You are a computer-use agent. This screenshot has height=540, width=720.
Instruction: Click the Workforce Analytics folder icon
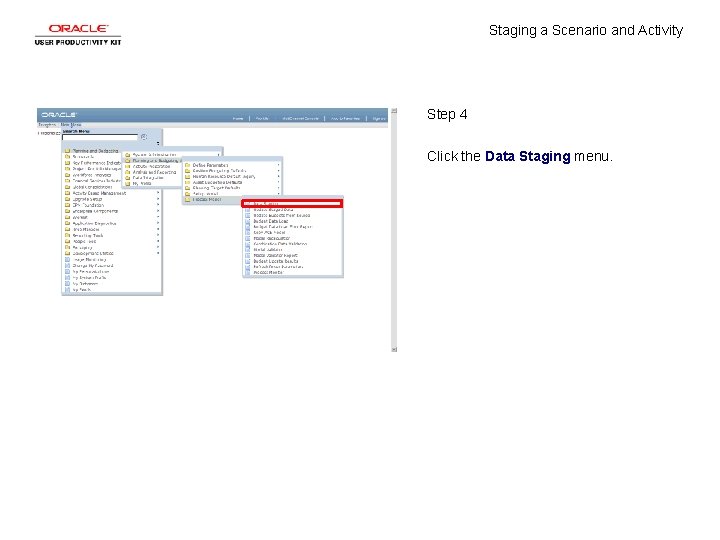click(x=68, y=175)
